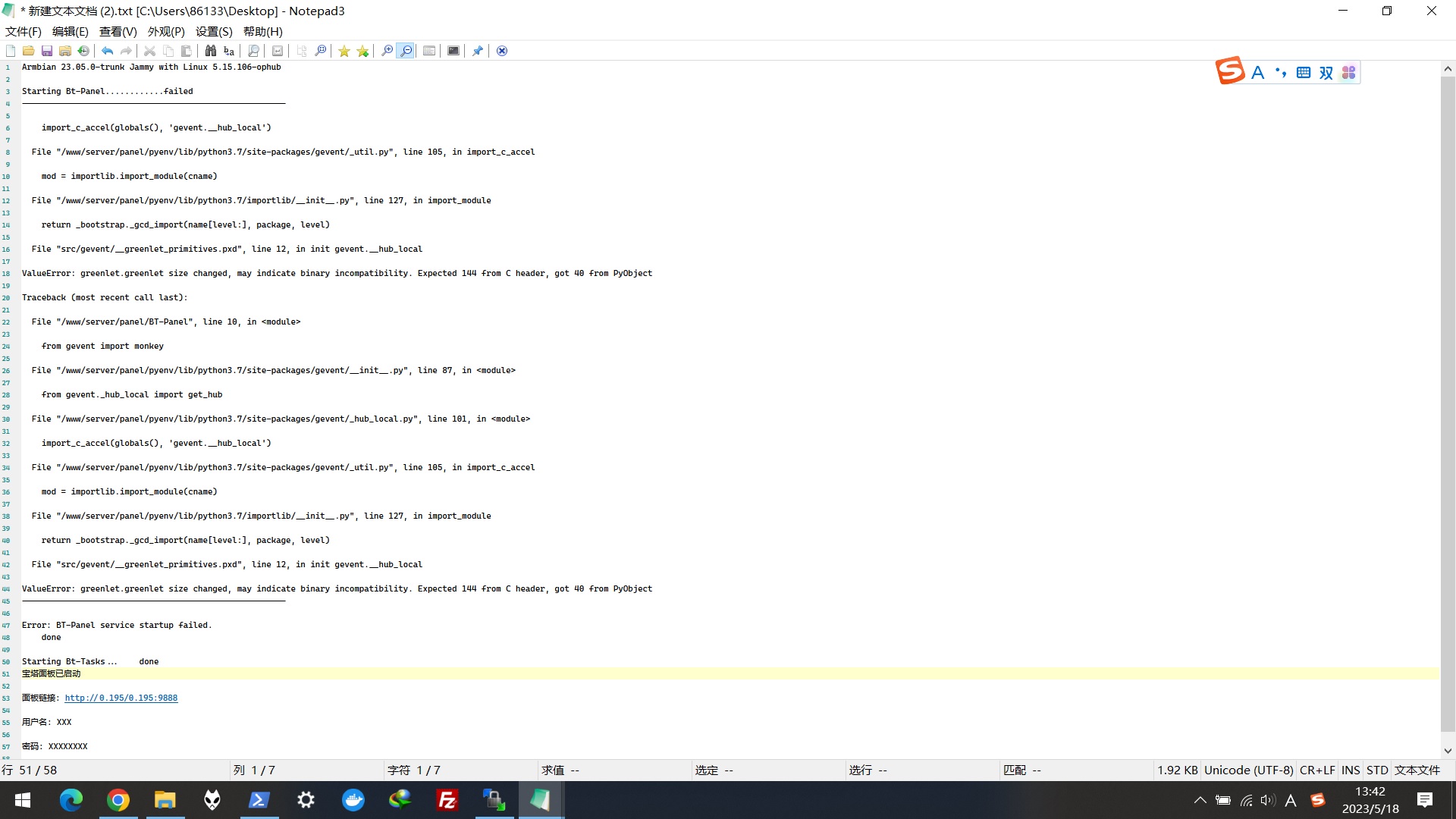
Task: Open a file using the folder icon
Action: (28, 51)
